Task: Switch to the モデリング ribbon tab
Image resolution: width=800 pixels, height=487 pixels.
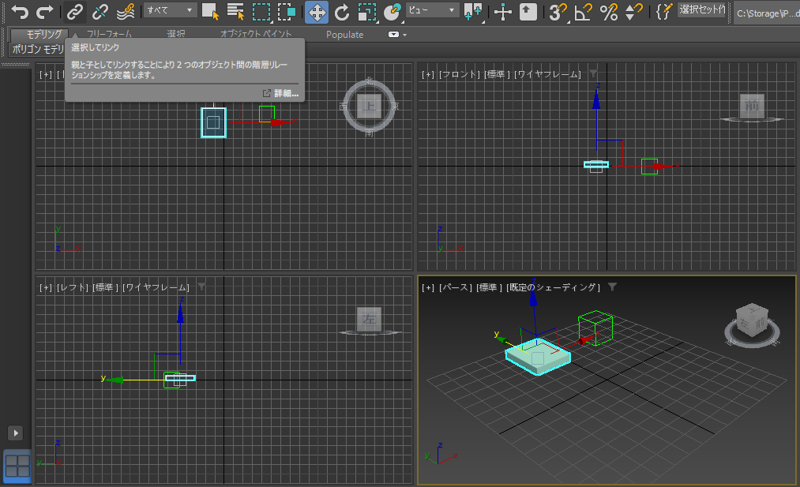Action: 44,34
